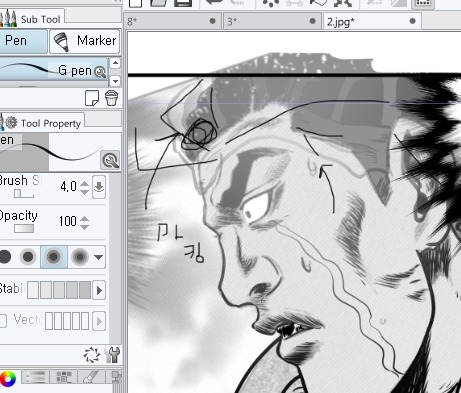Expand vector magnet settings arrow
The image size is (461, 393).
coord(99,321)
